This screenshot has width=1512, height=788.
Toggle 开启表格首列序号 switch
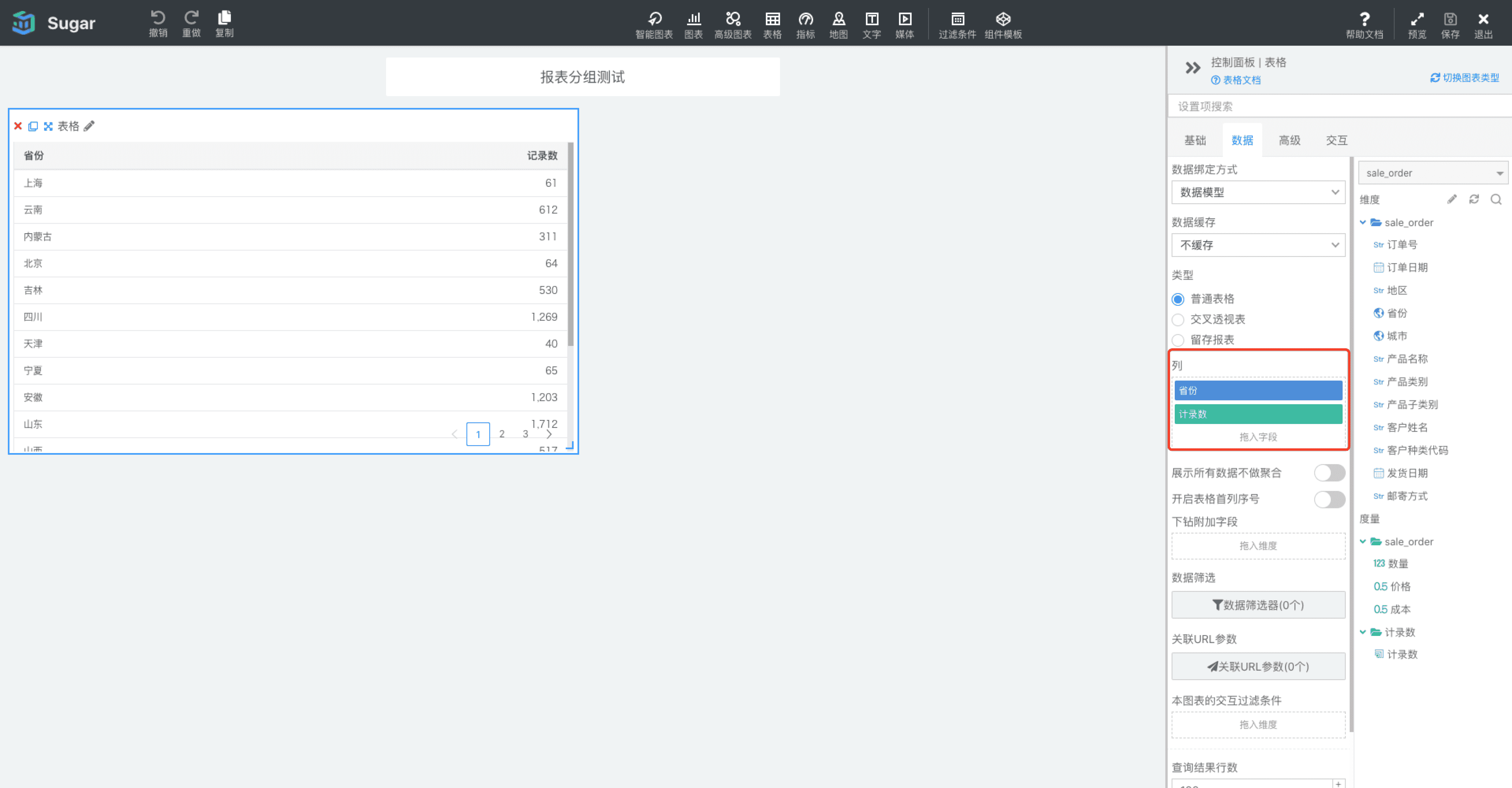pyautogui.click(x=1330, y=499)
